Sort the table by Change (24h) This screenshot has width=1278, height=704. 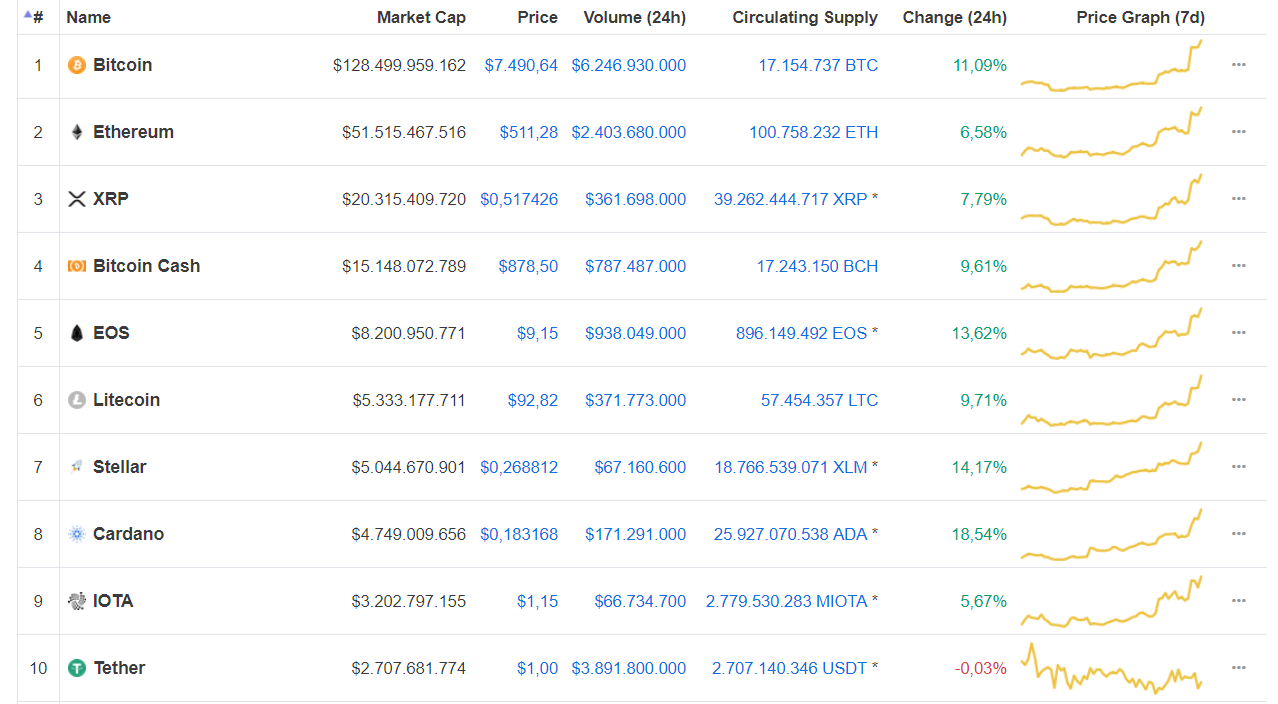(954, 17)
